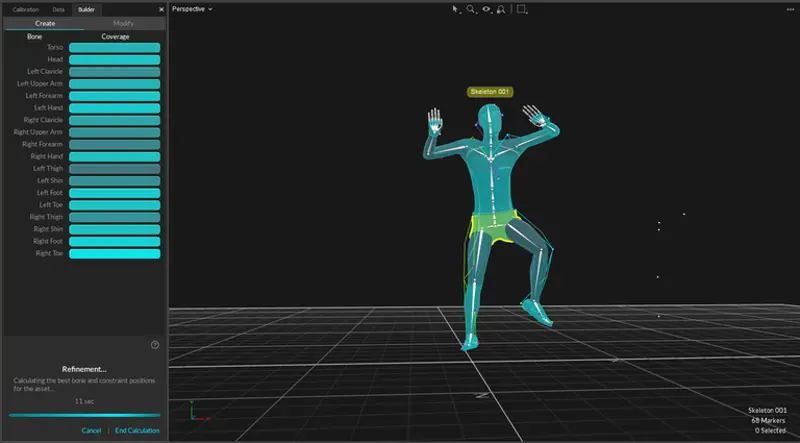This screenshot has width=800, height=443.
Task: Switch to the Data tab
Action: click(x=59, y=8)
